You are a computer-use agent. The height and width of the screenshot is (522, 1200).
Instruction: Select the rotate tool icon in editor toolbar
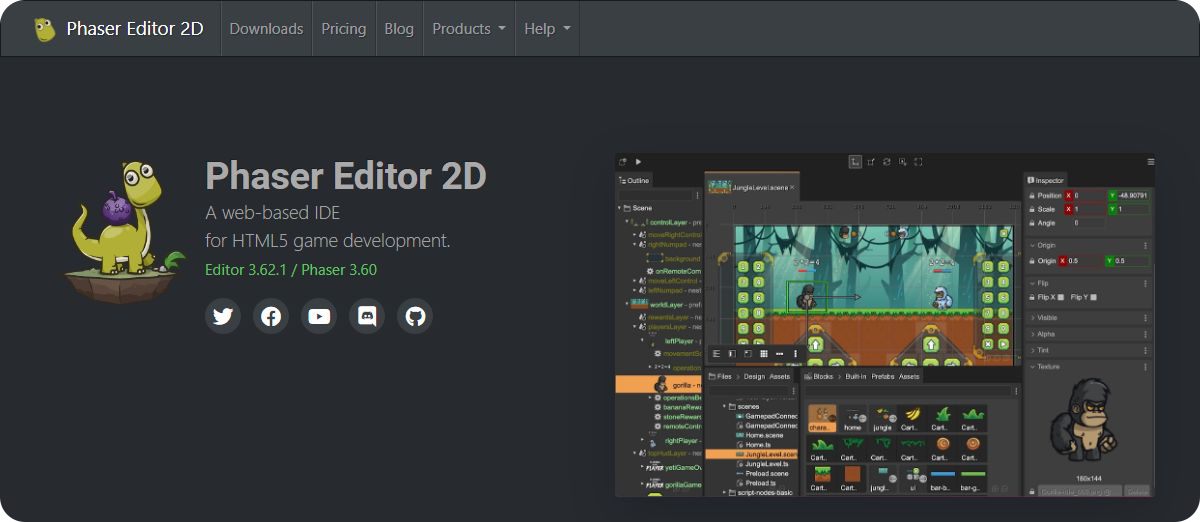[886, 162]
